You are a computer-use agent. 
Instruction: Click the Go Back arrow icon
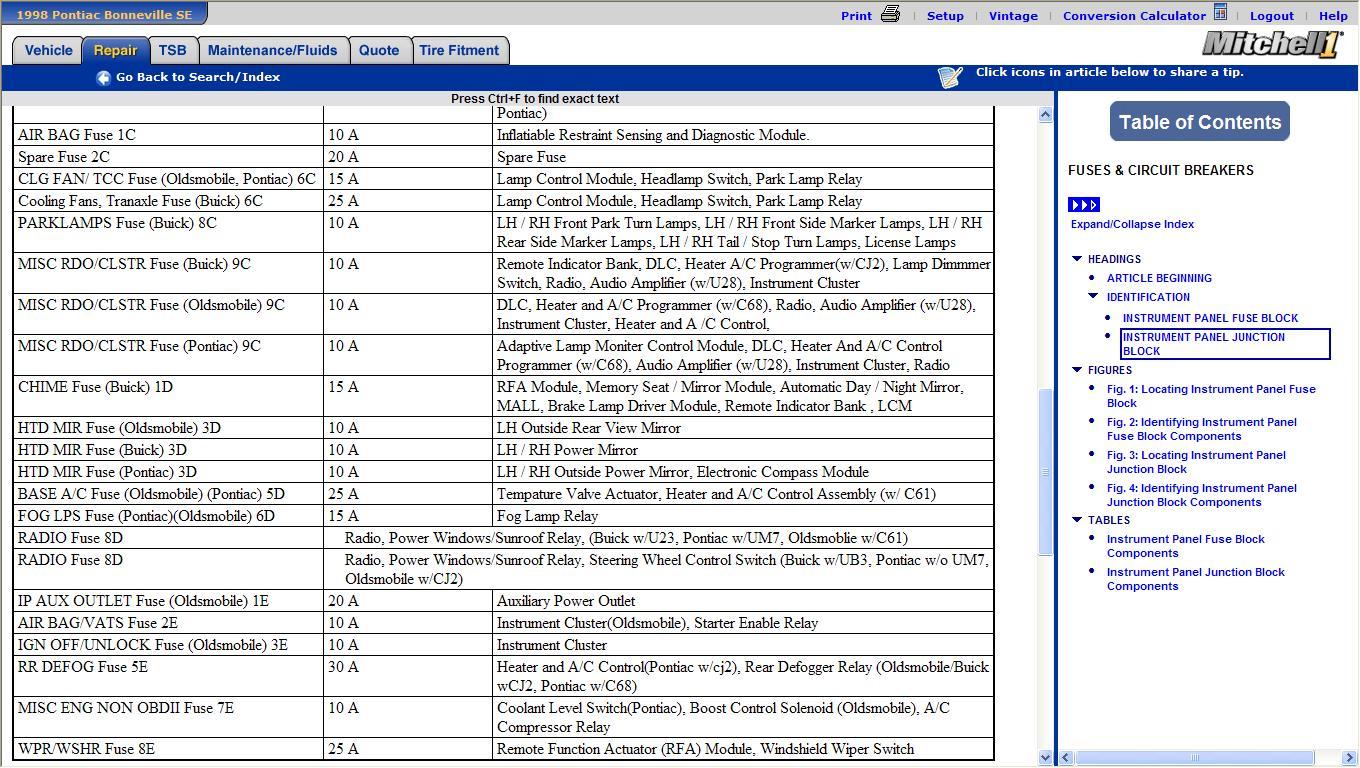click(103, 78)
